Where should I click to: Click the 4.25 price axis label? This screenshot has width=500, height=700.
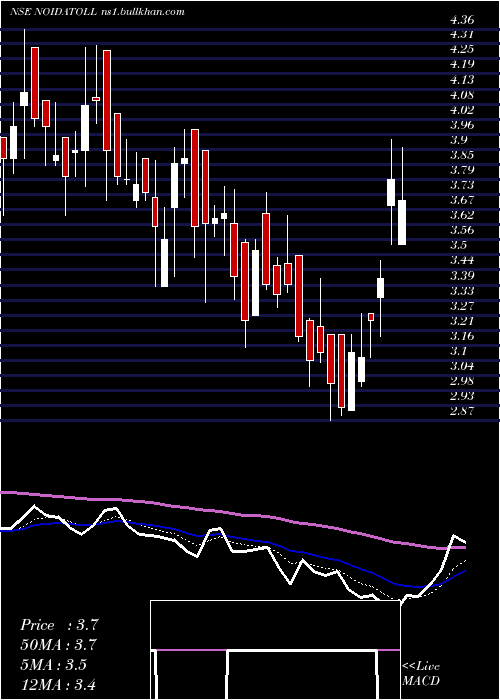[x=462, y=49]
